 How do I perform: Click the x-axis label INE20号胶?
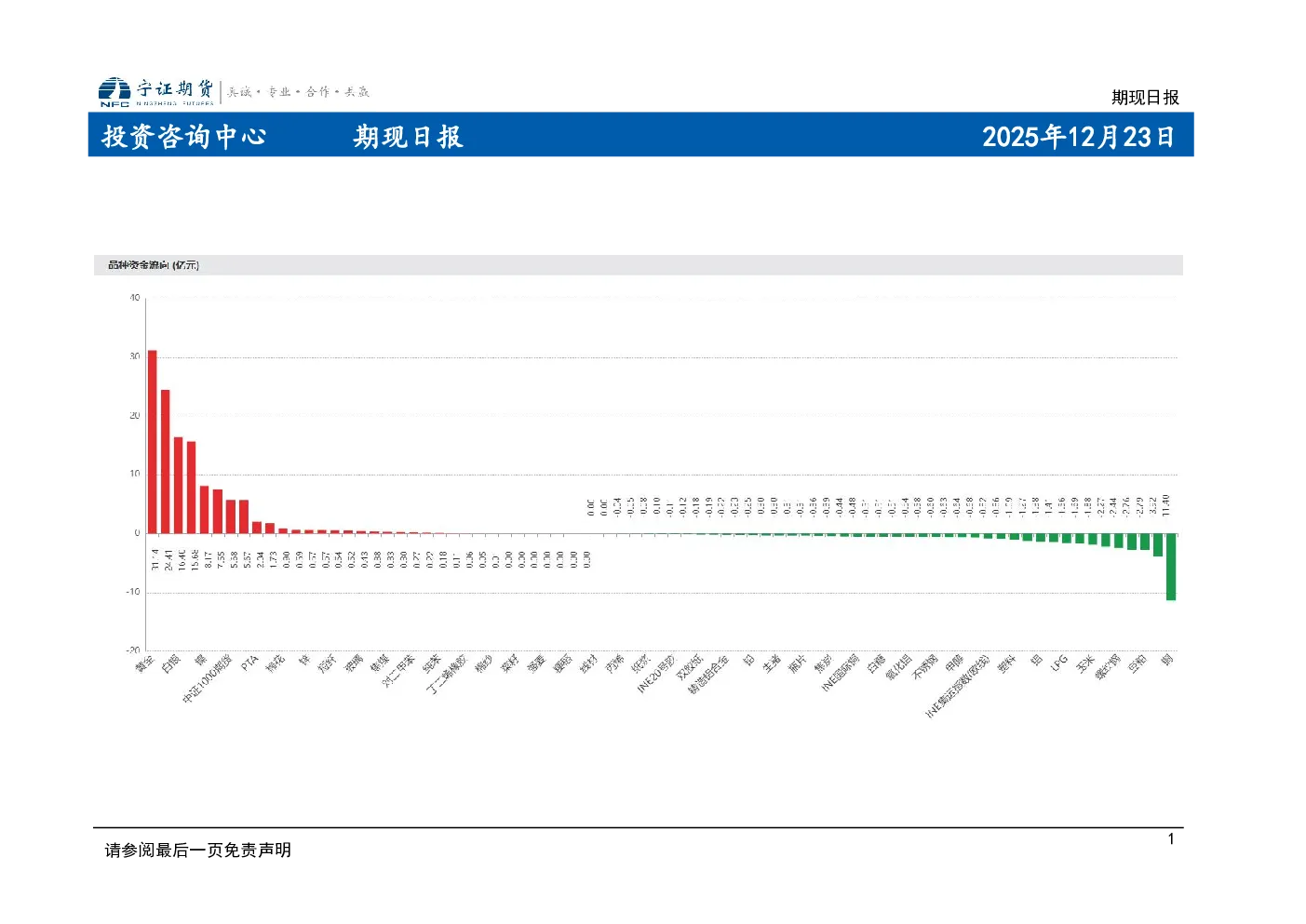656,674
